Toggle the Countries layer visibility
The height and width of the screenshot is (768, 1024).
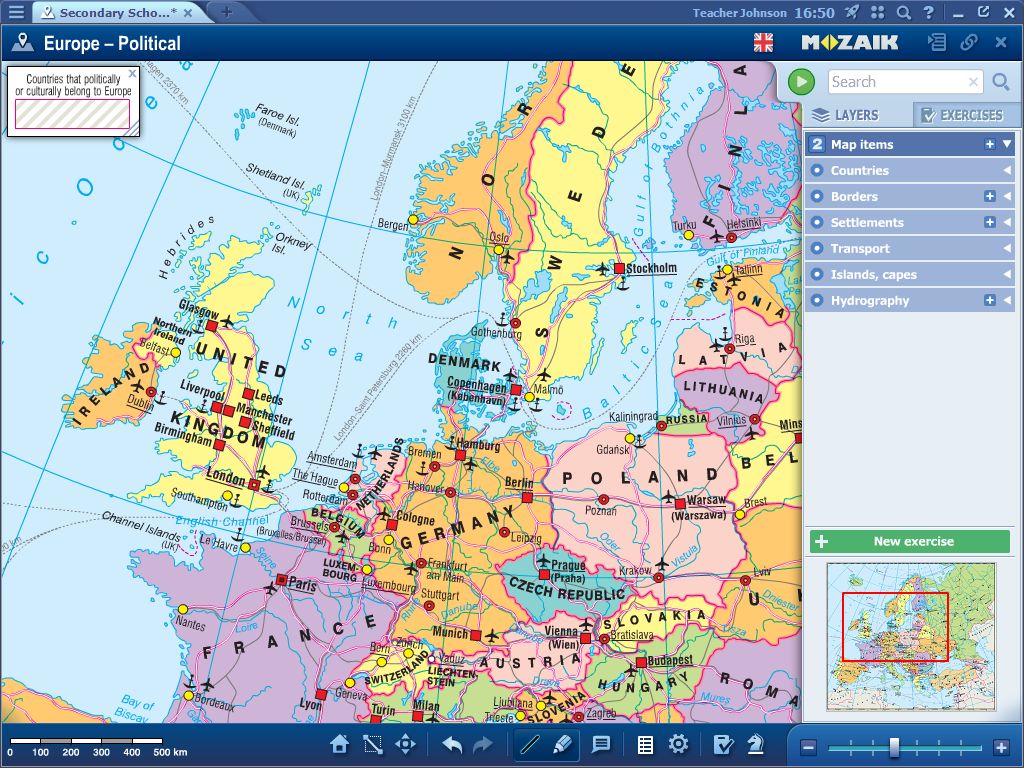(817, 171)
